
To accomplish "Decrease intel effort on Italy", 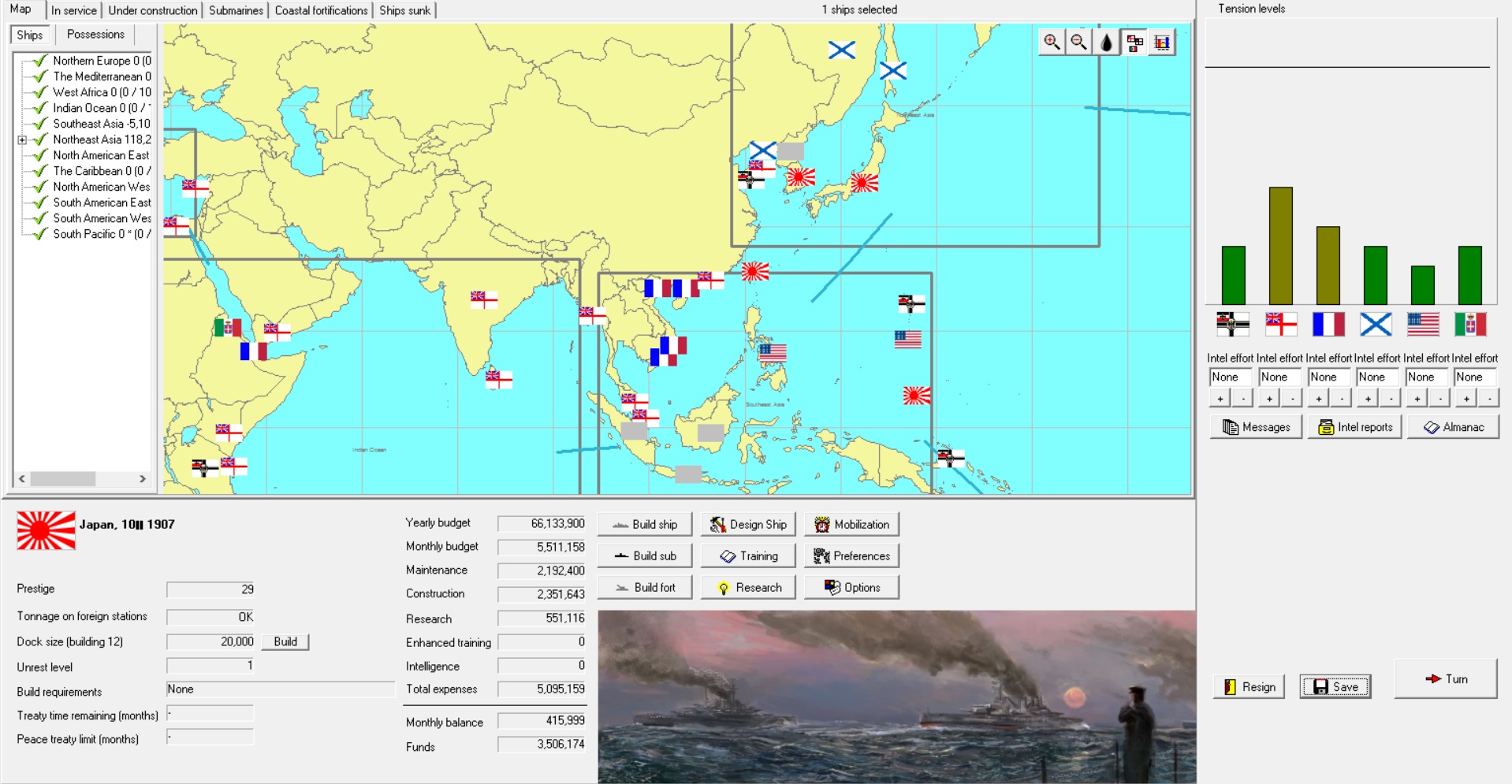I will (x=1489, y=399).
